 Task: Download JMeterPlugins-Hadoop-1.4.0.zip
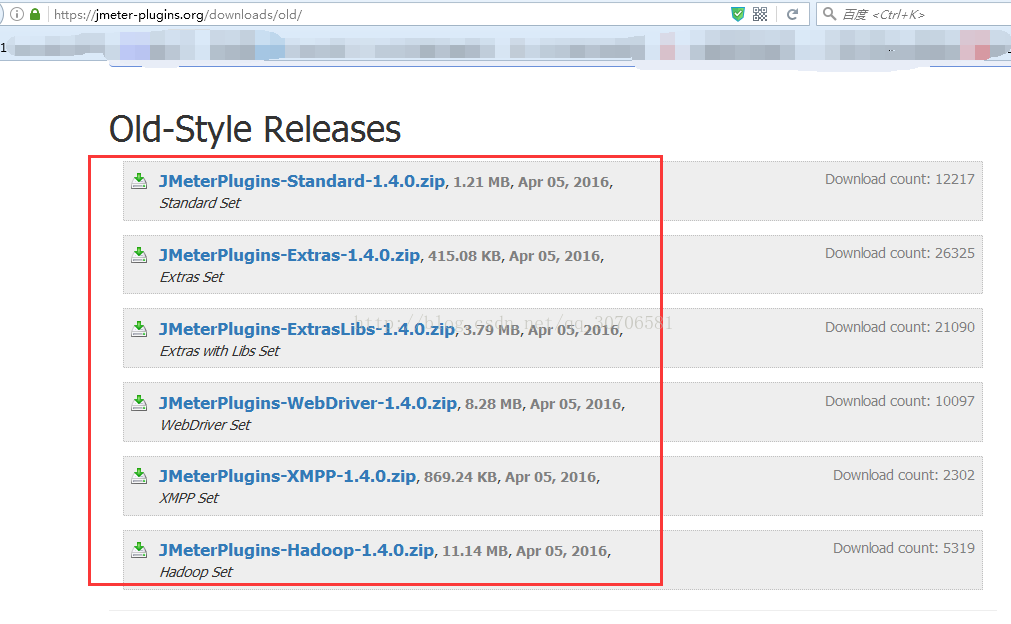click(297, 550)
